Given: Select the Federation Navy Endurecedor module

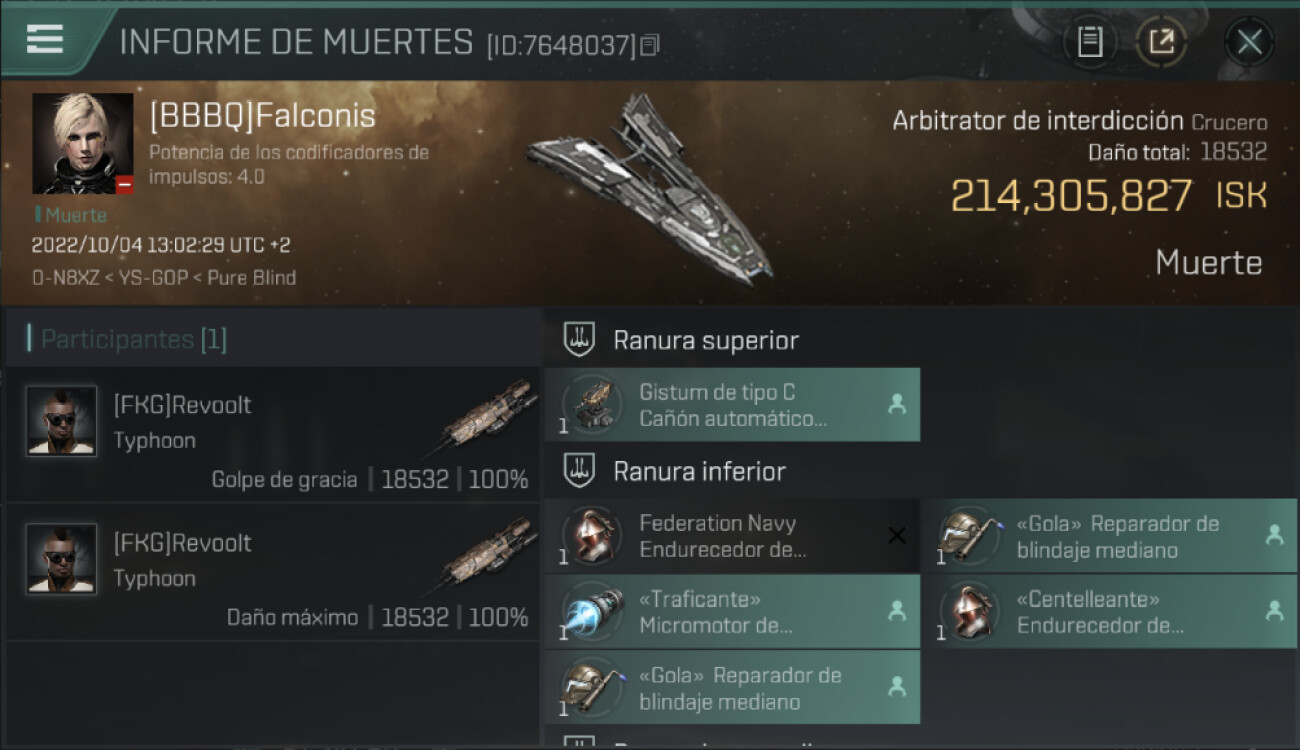Looking at the screenshot, I should pyautogui.click(x=733, y=536).
